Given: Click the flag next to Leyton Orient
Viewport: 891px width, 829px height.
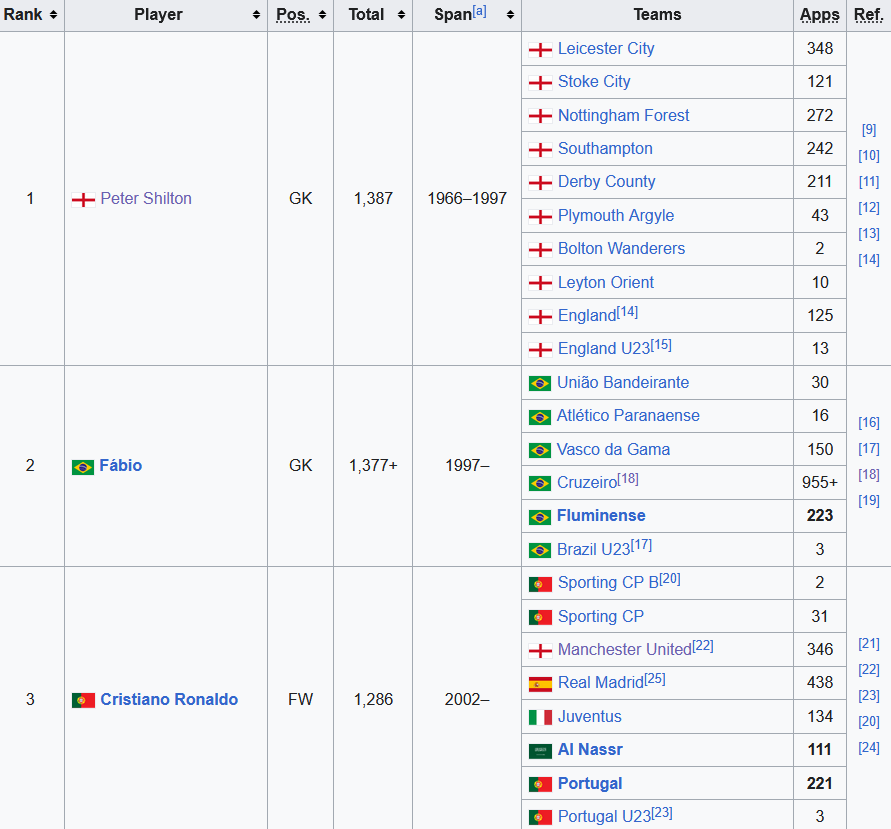Looking at the screenshot, I should 540,283.
